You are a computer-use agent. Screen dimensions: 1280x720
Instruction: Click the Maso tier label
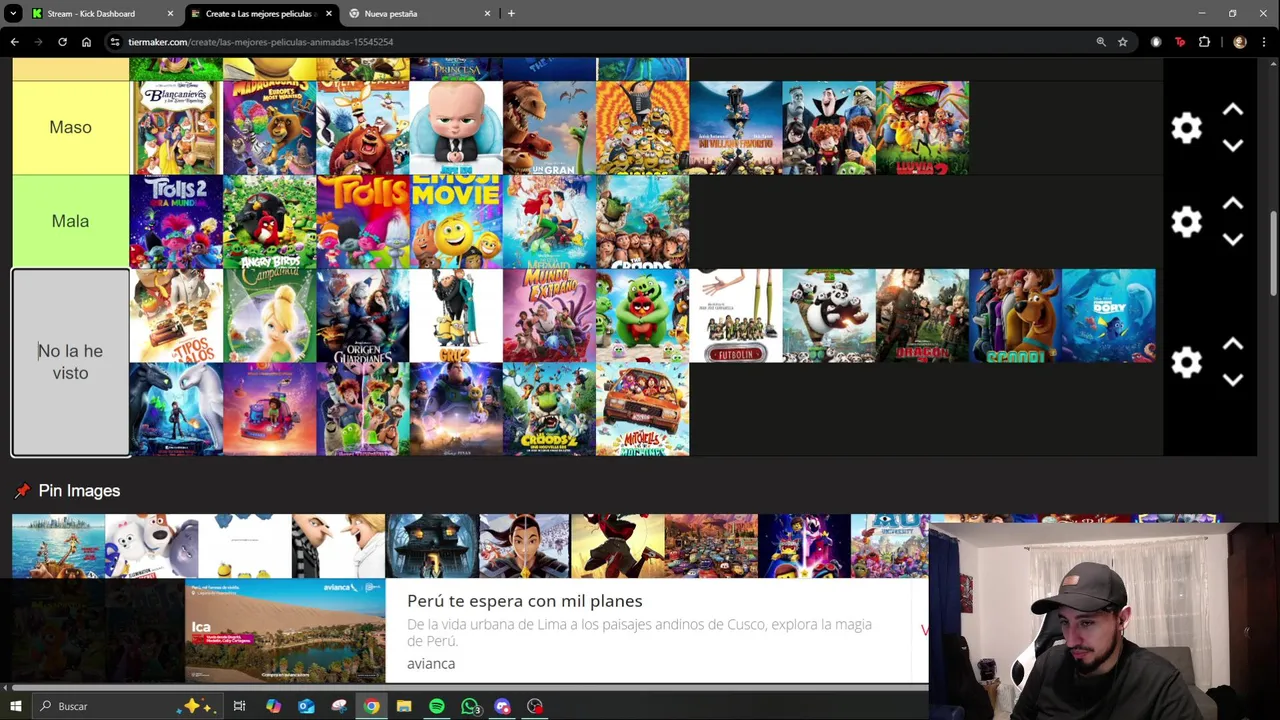coord(70,128)
